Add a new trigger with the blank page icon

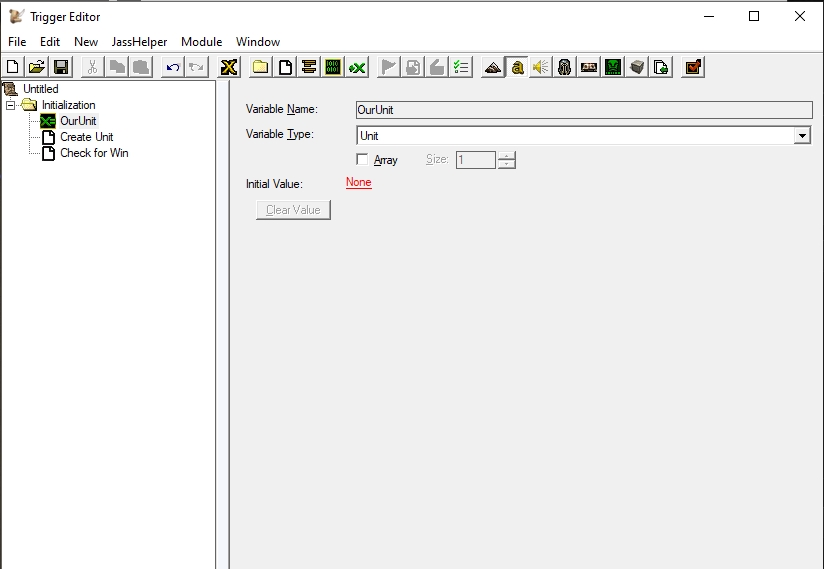point(285,67)
